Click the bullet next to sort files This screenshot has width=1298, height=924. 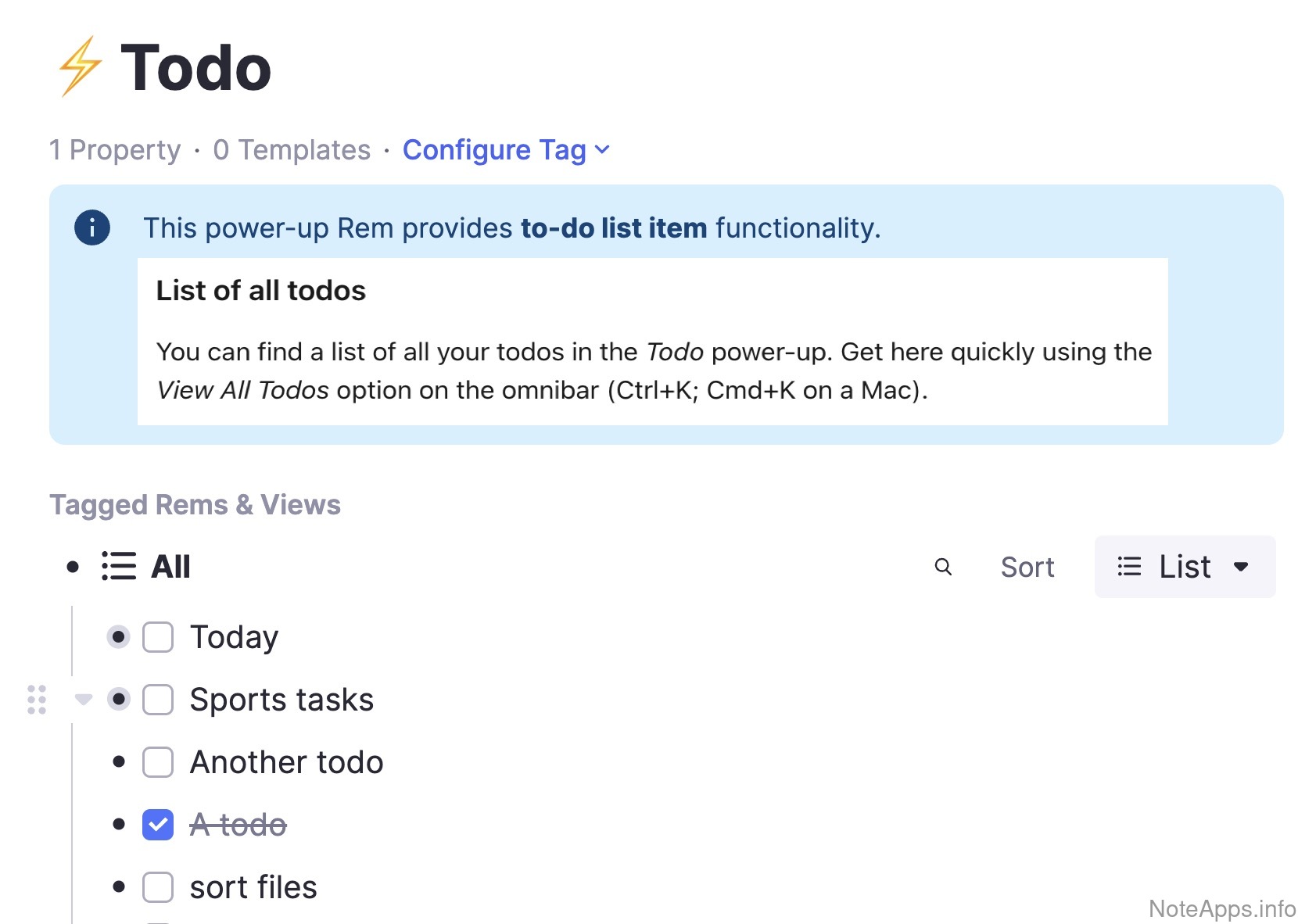(x=119, y=886)
